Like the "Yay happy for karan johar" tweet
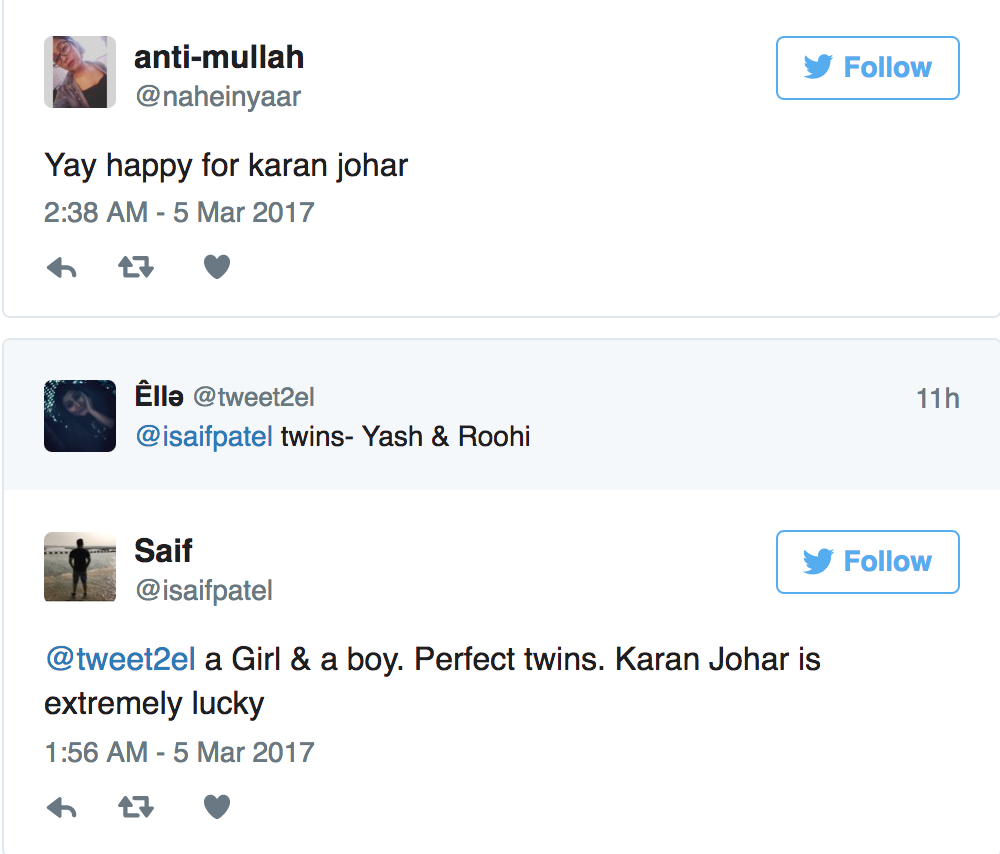The height and width of the screenshot is (854, 1000). [217, 267]
